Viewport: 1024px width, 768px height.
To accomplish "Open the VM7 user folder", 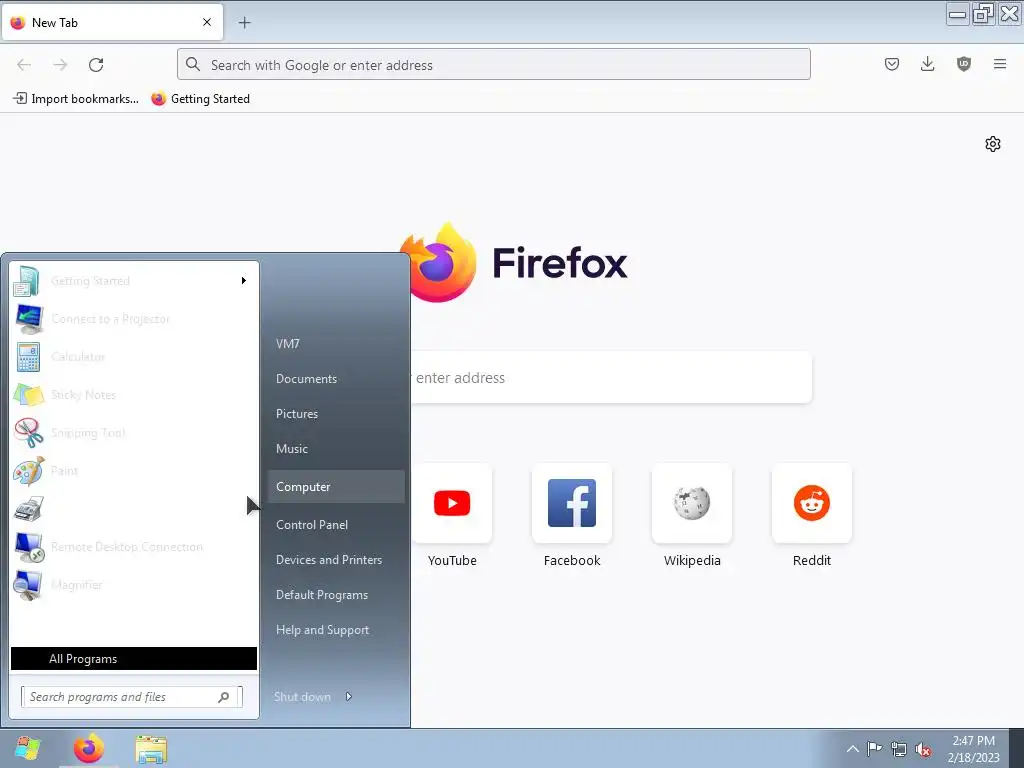I will coord(287,344).
